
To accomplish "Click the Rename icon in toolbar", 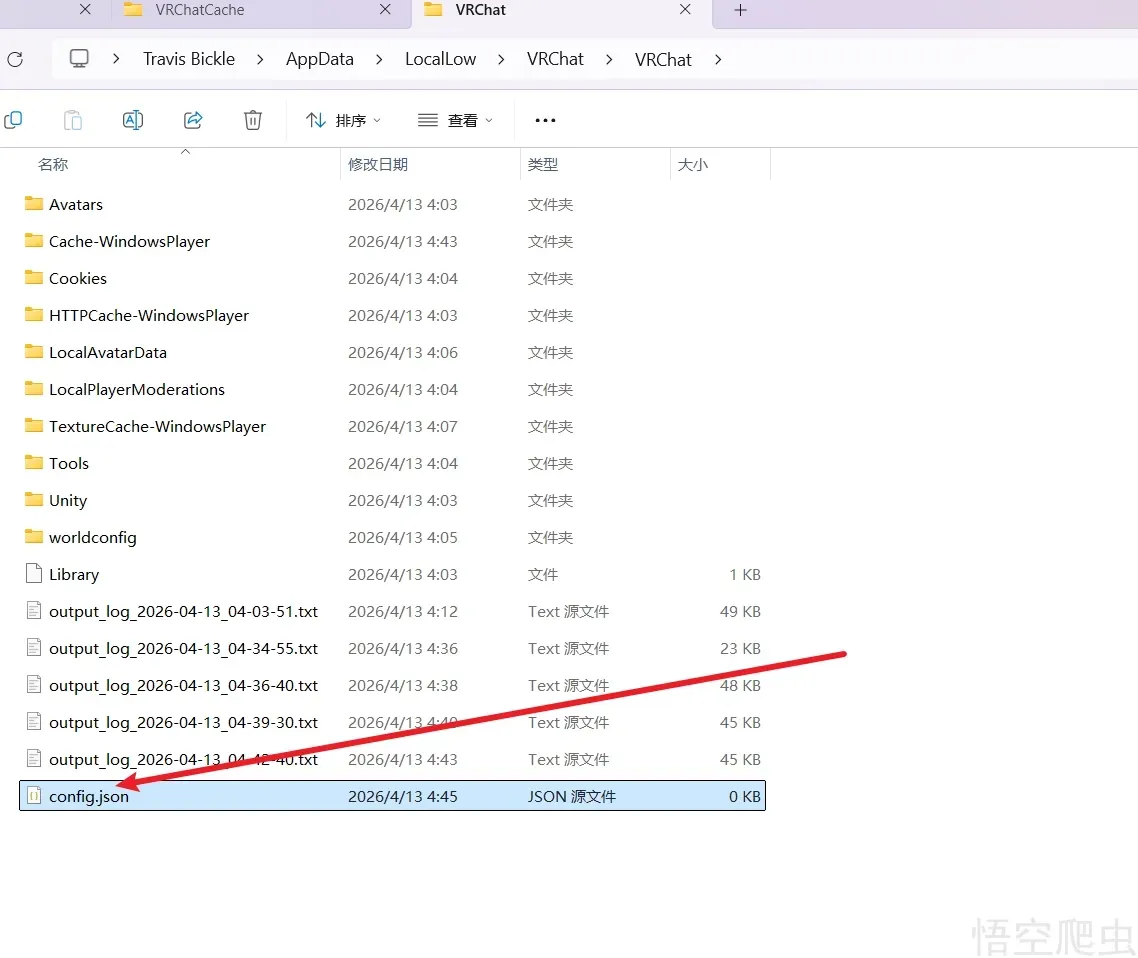I will 132,120.
